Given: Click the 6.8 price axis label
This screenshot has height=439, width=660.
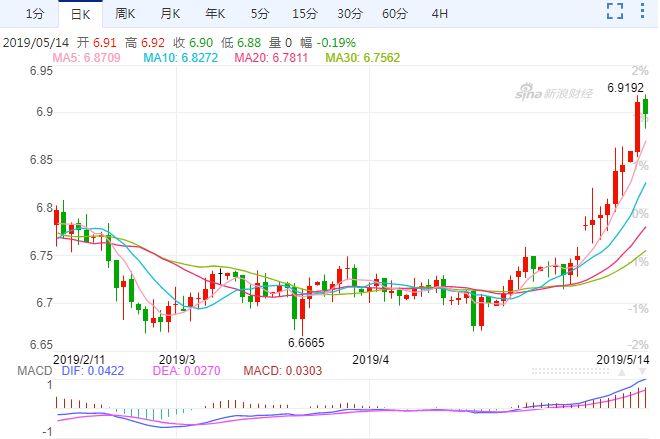Looking at the screenshot, I should click(45, 208).
